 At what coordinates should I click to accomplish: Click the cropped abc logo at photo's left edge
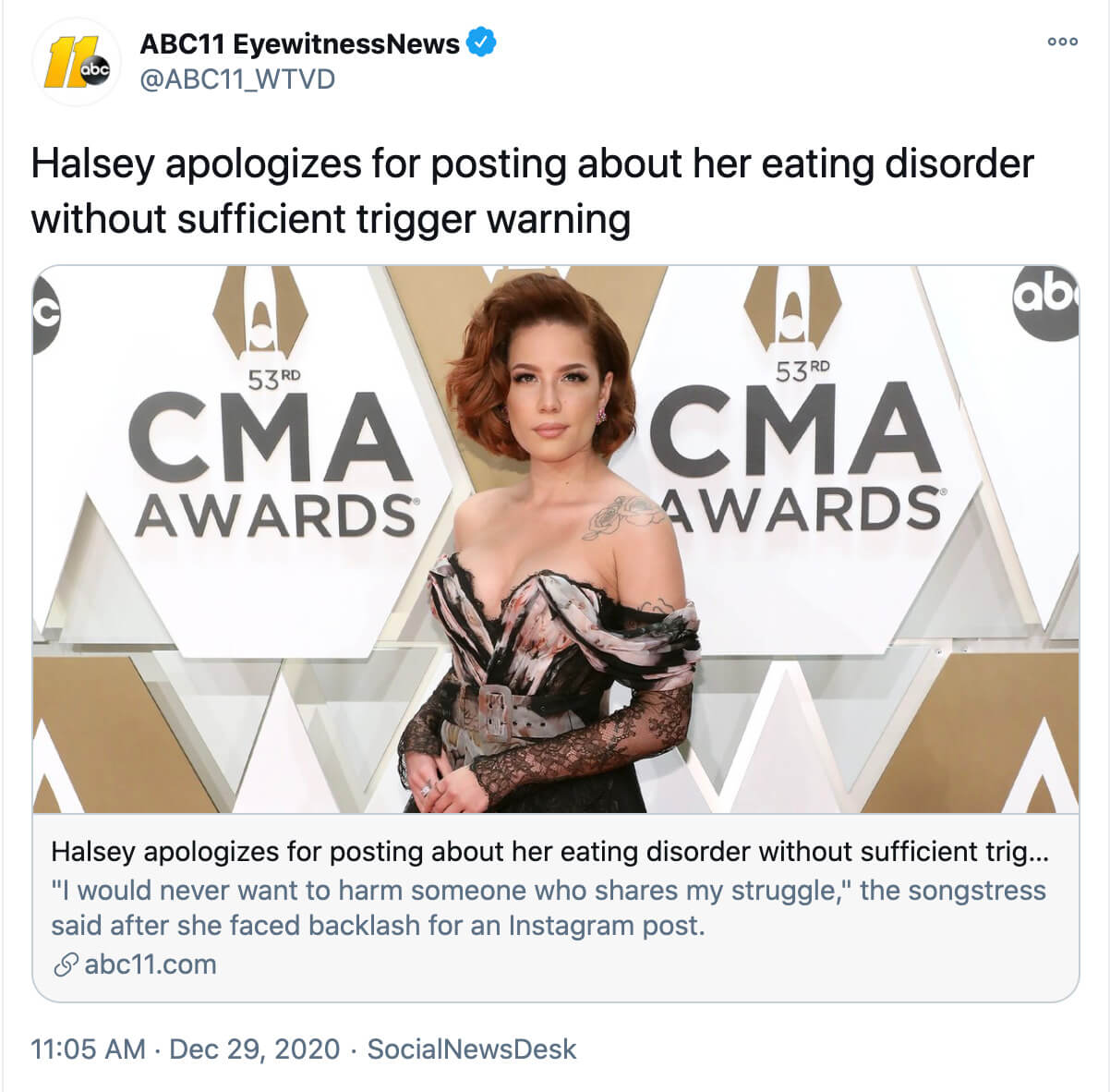pos(46,314)
